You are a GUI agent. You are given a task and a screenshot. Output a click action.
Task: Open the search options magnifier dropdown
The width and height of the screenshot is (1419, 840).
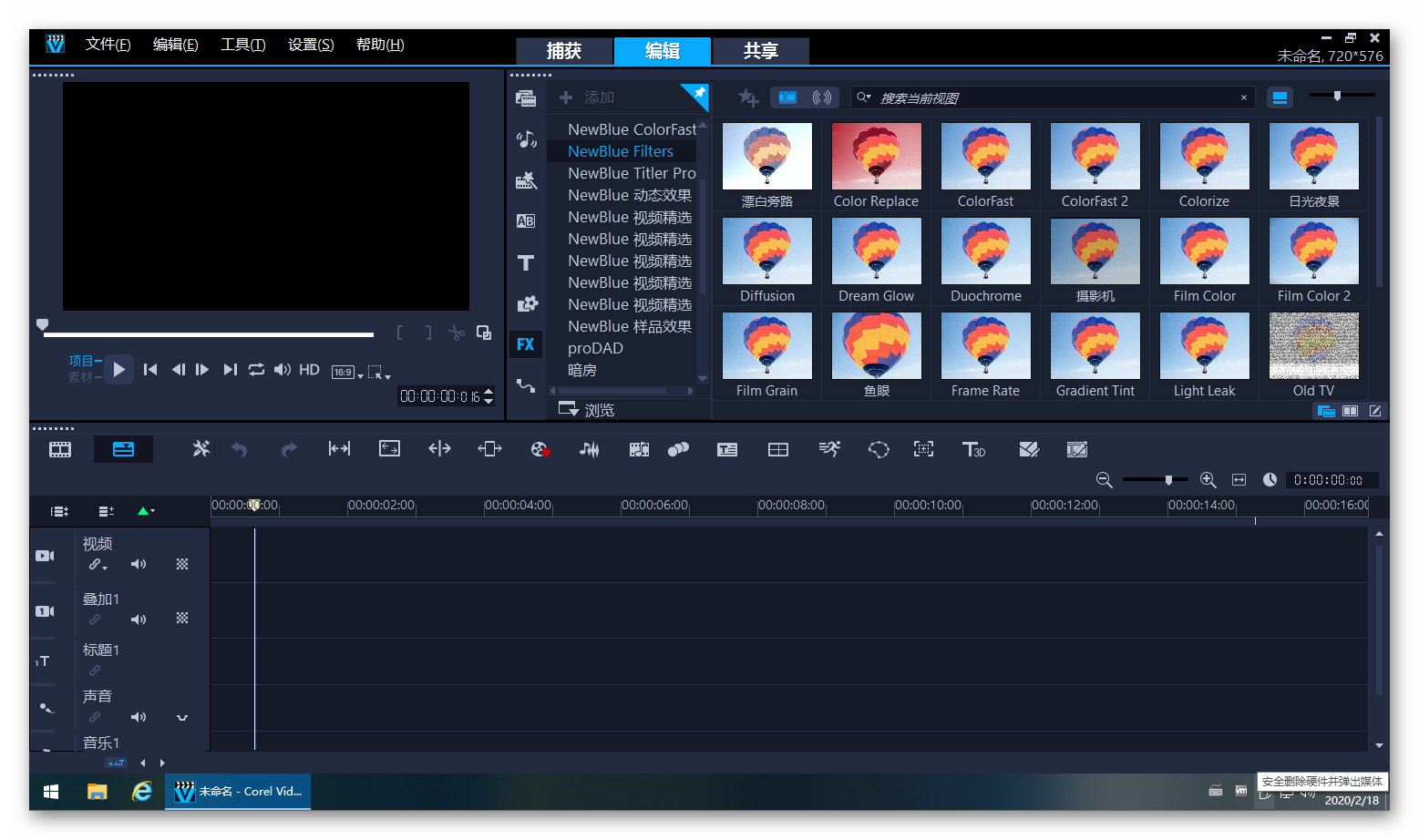(x=863, y=97)
